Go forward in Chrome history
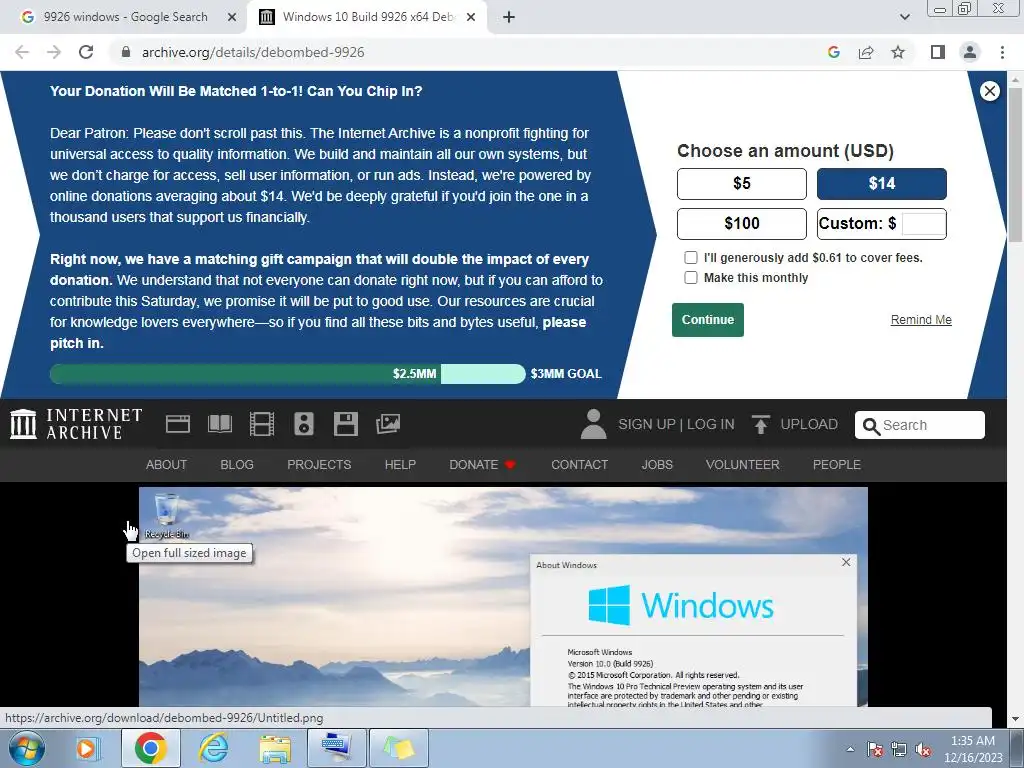This screenshot has height=768, width=1024. coord(54,52)
